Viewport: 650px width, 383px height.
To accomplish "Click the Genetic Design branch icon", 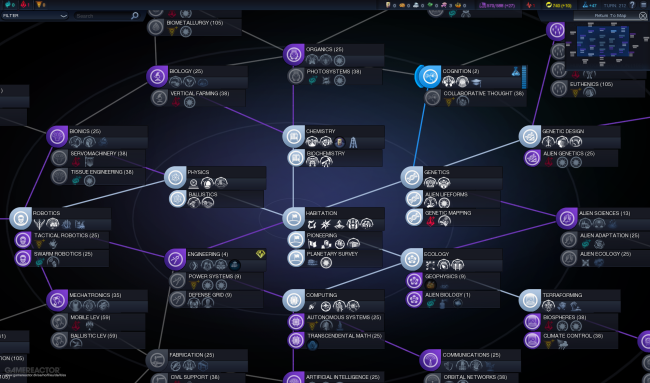I will pos(530,136).
